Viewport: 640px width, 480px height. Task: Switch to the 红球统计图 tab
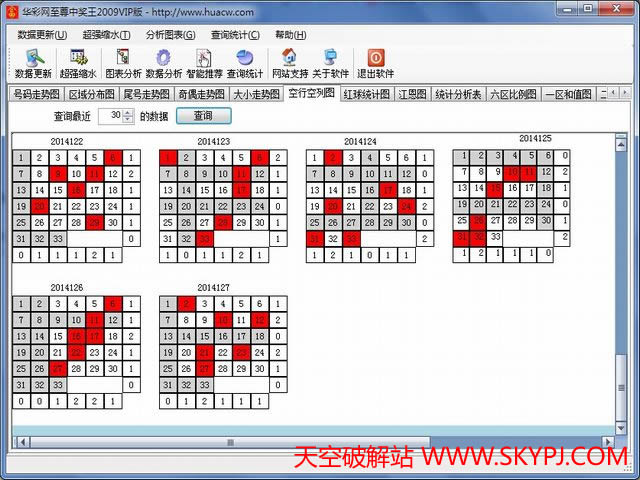click(366, 95)
